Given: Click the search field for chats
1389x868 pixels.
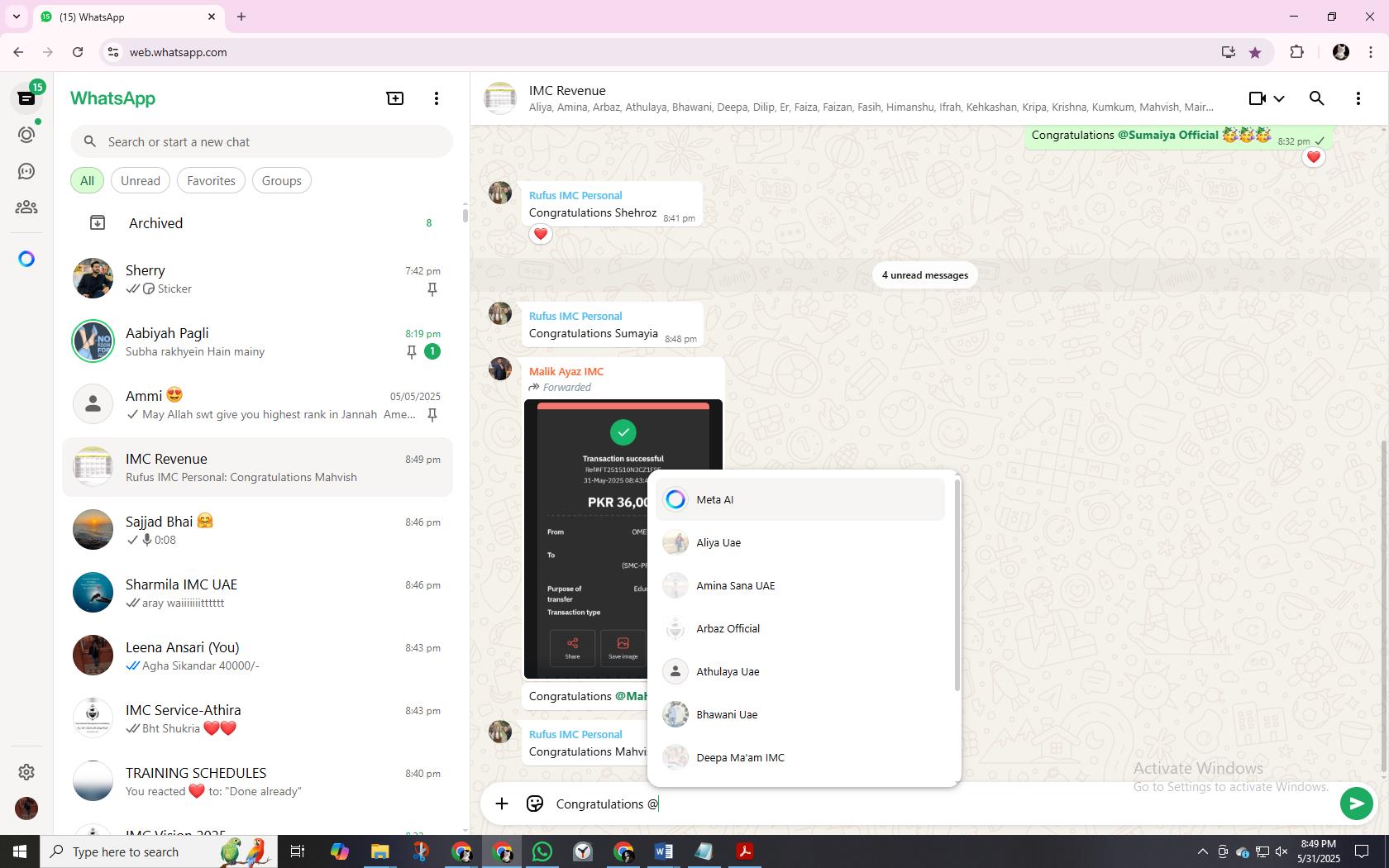Looking at the screenshot, I should pyautogui.click(x=261, y=141).
